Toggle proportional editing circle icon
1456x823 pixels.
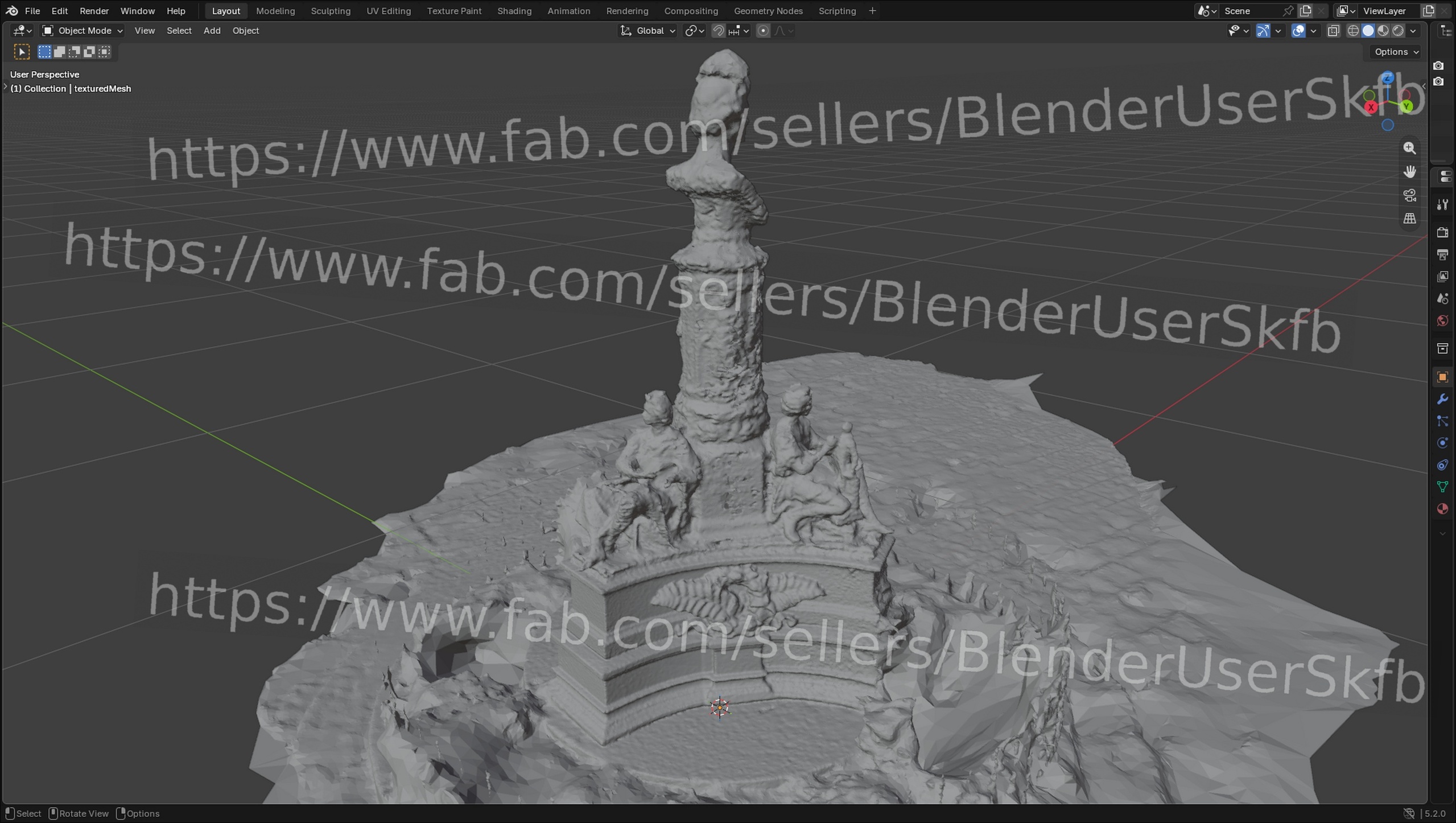pos(763,31)
